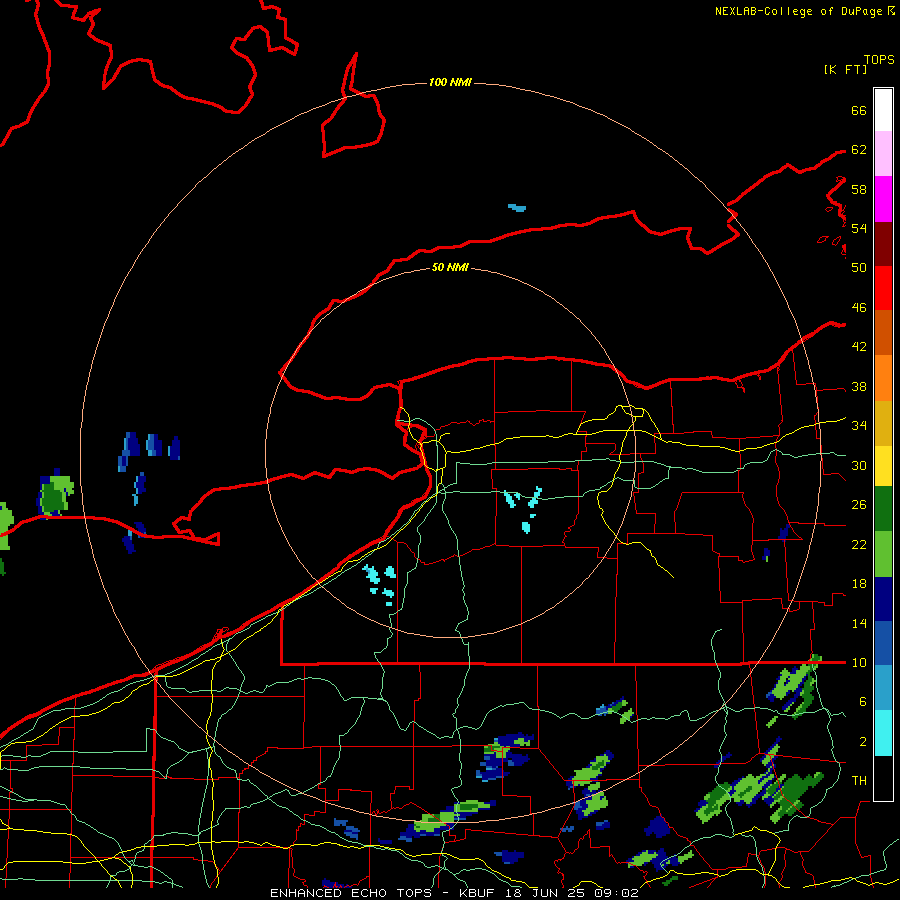Click the 50 NMI range ring label

coord(450,267)
